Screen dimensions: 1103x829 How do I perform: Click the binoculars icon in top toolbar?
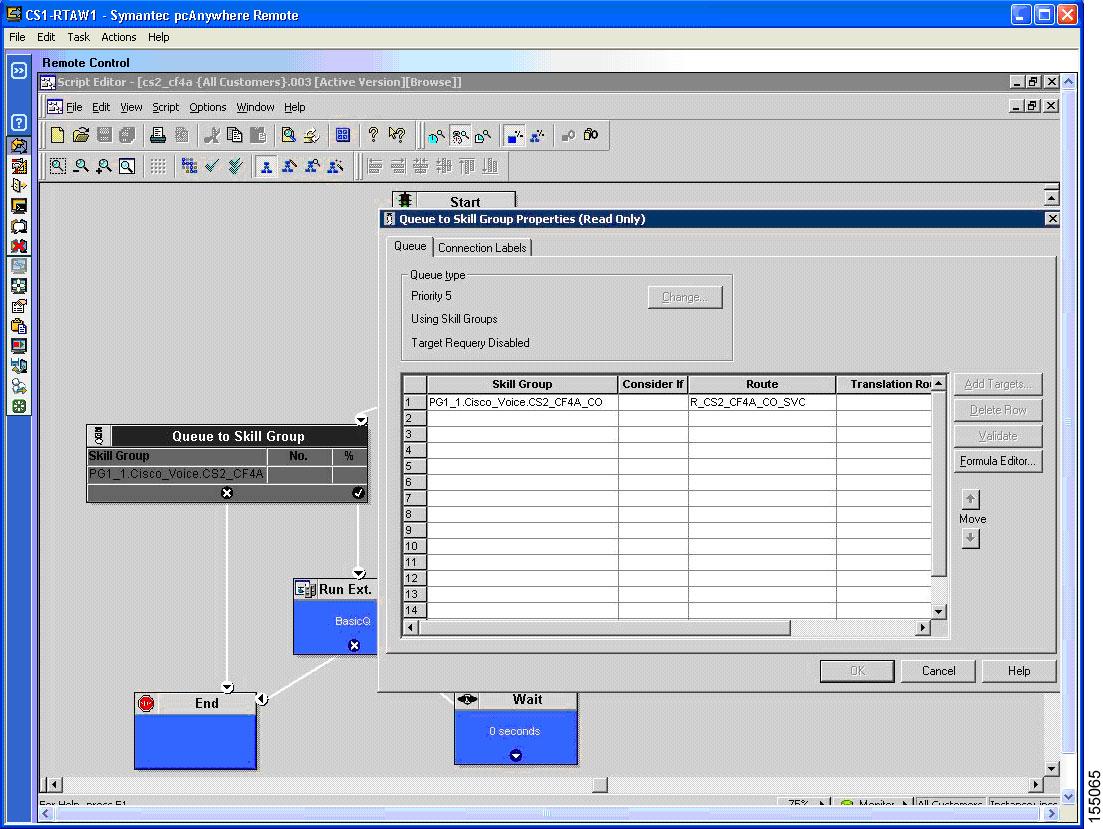[591, 135]
